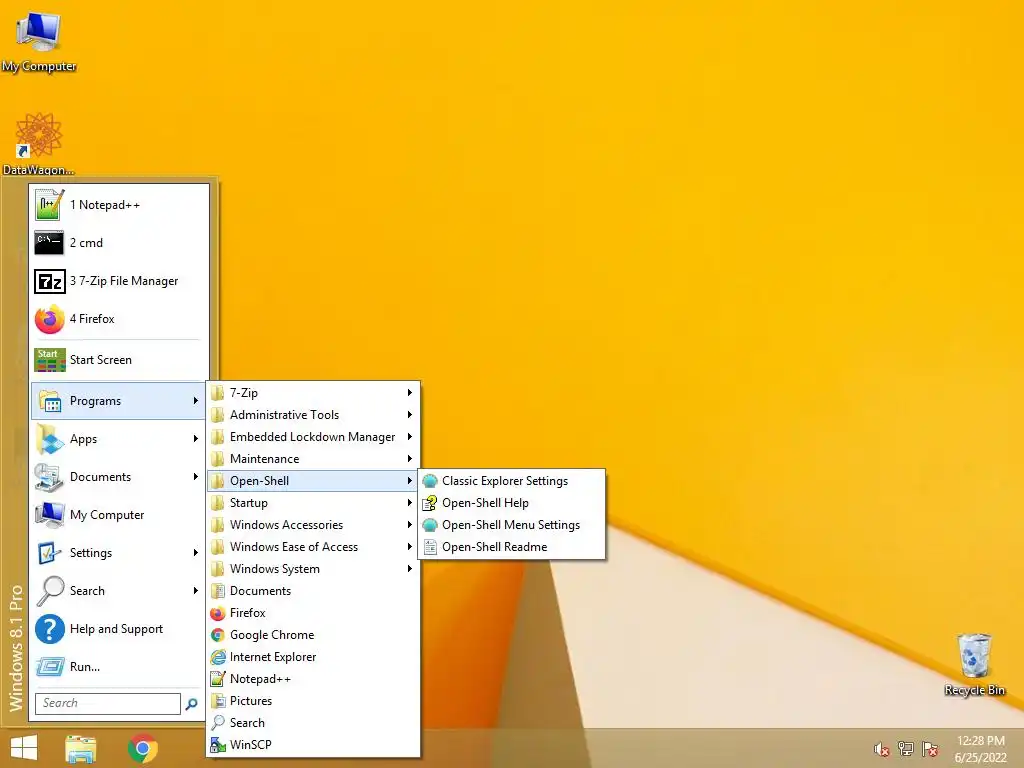1024x768 pixels.
Task: Click the Windows Start button
Action: pos(24,748)
